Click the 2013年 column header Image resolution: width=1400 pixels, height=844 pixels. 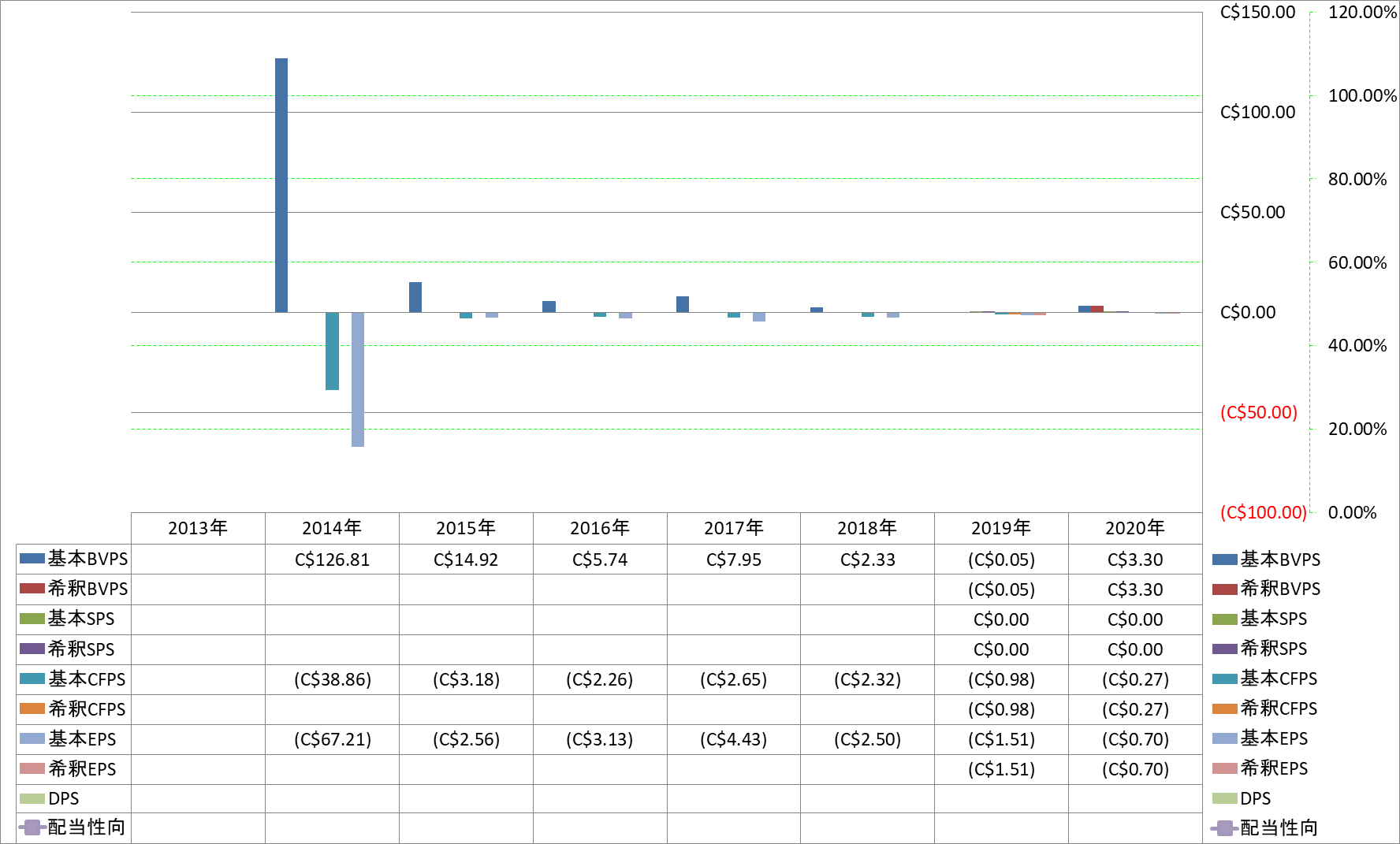click(x=198, y=528)
